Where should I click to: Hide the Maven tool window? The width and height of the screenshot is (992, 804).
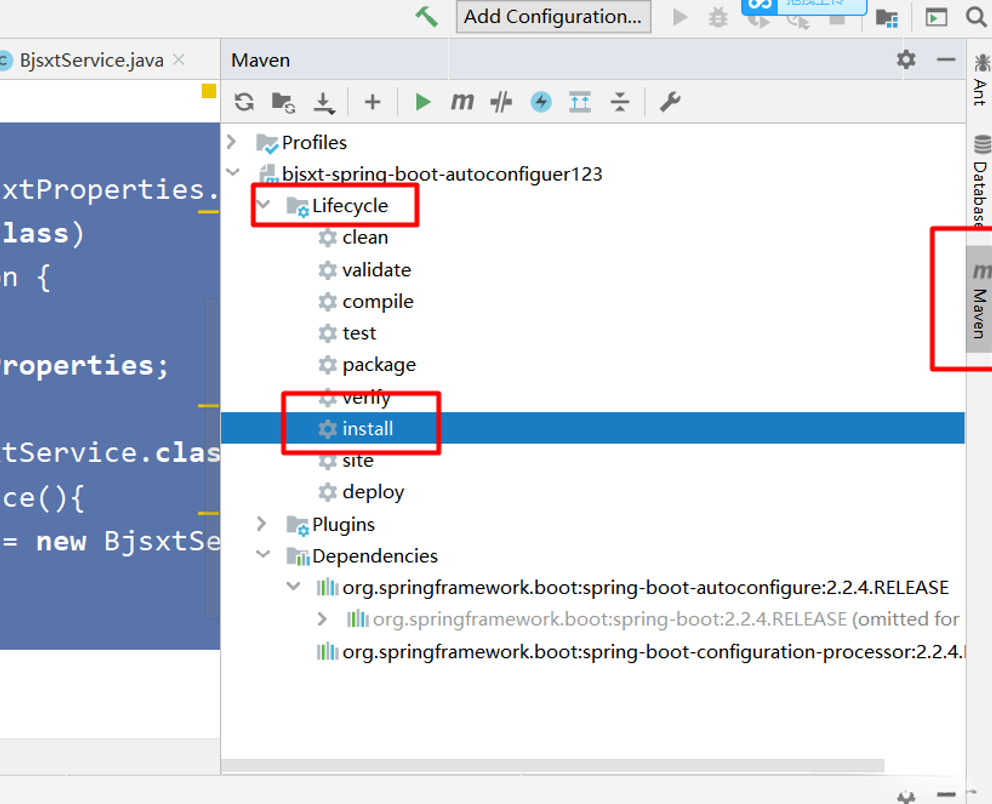(946, 59)
